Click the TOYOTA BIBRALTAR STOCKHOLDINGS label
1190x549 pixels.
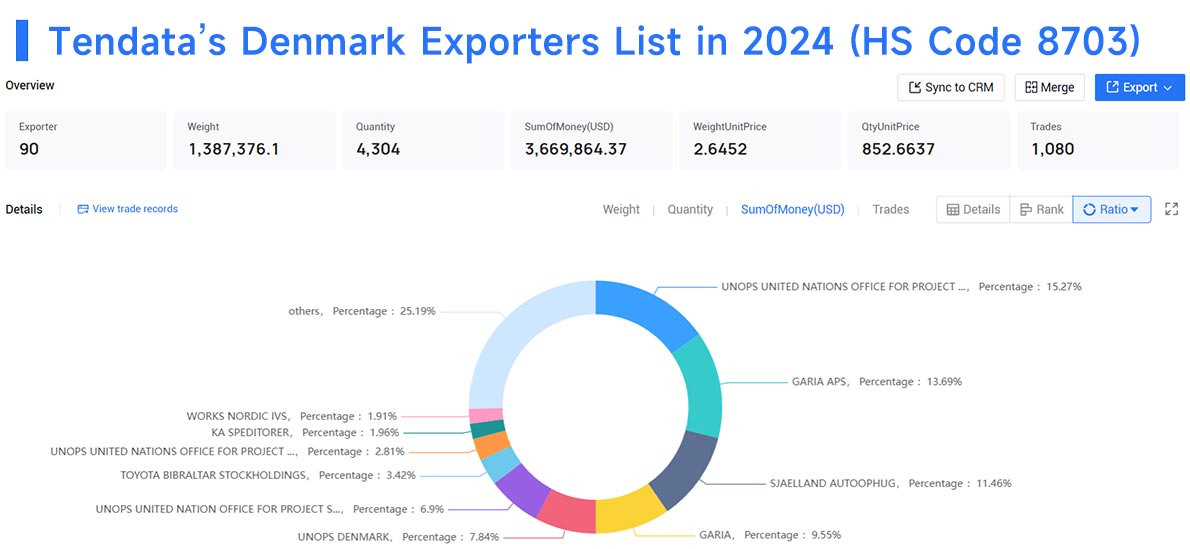coord(268,475)
